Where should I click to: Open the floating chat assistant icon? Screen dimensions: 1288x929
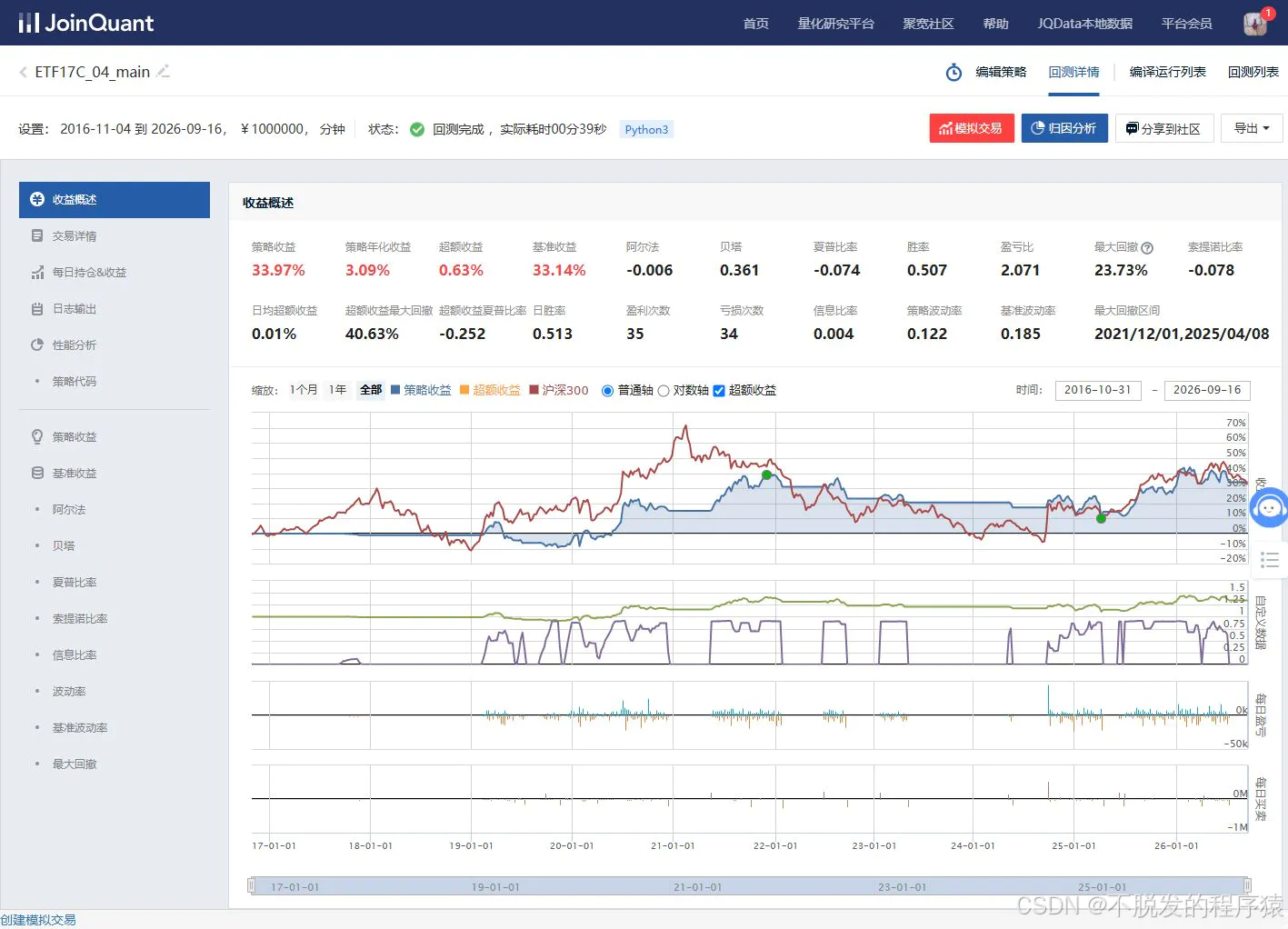pyautogui.click(x=1270, y=508)
